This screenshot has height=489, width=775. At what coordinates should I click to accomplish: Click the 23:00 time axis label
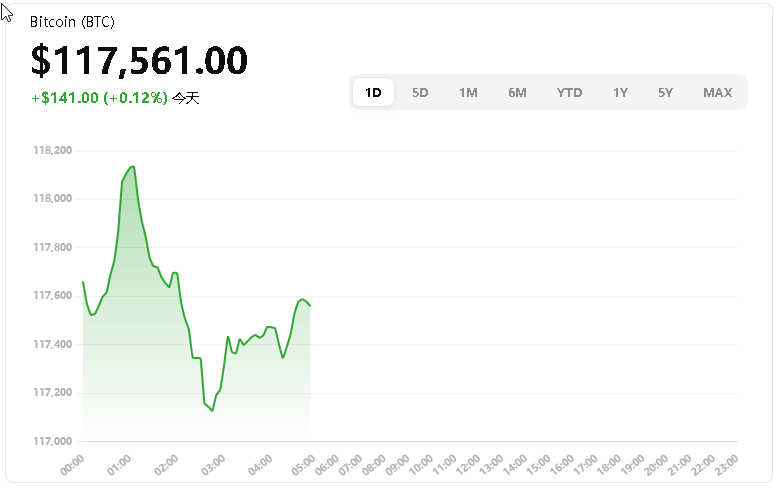(x=727, y=464)
